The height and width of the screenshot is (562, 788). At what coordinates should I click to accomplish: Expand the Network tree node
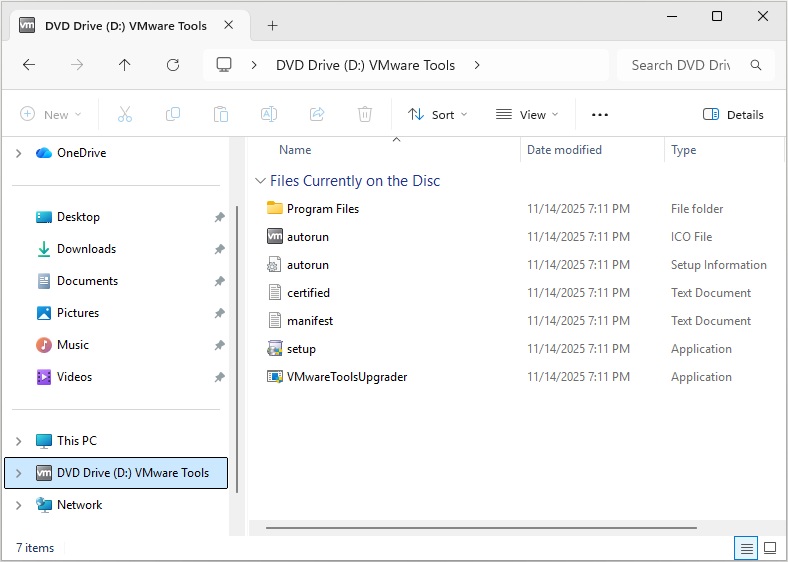[19, 505]
